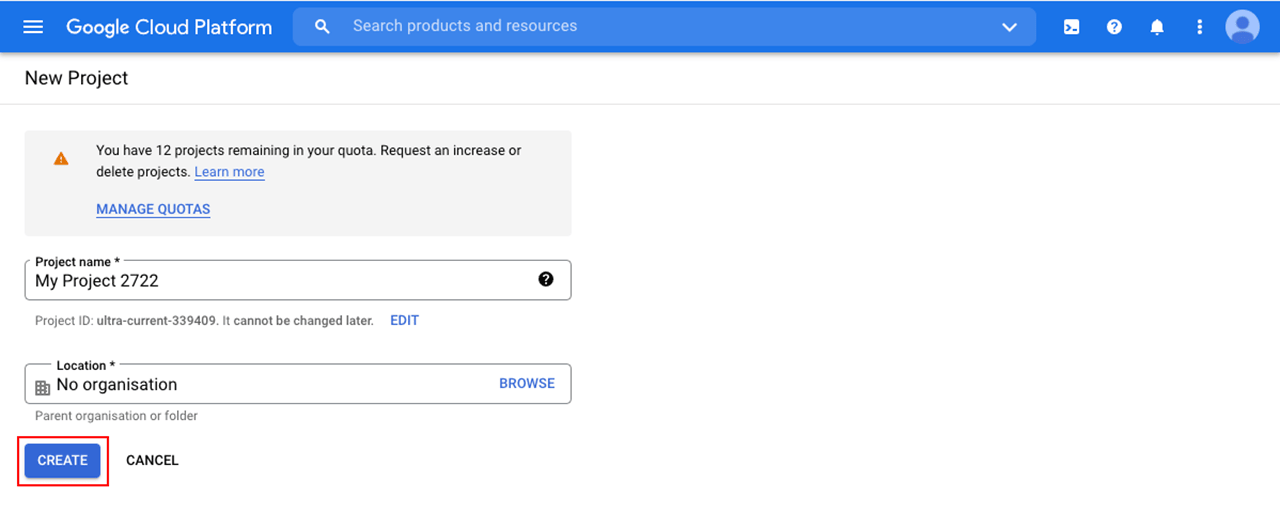Open the MANAGE QUOTAS link
1280x527 pixels.
pos(153,209)
